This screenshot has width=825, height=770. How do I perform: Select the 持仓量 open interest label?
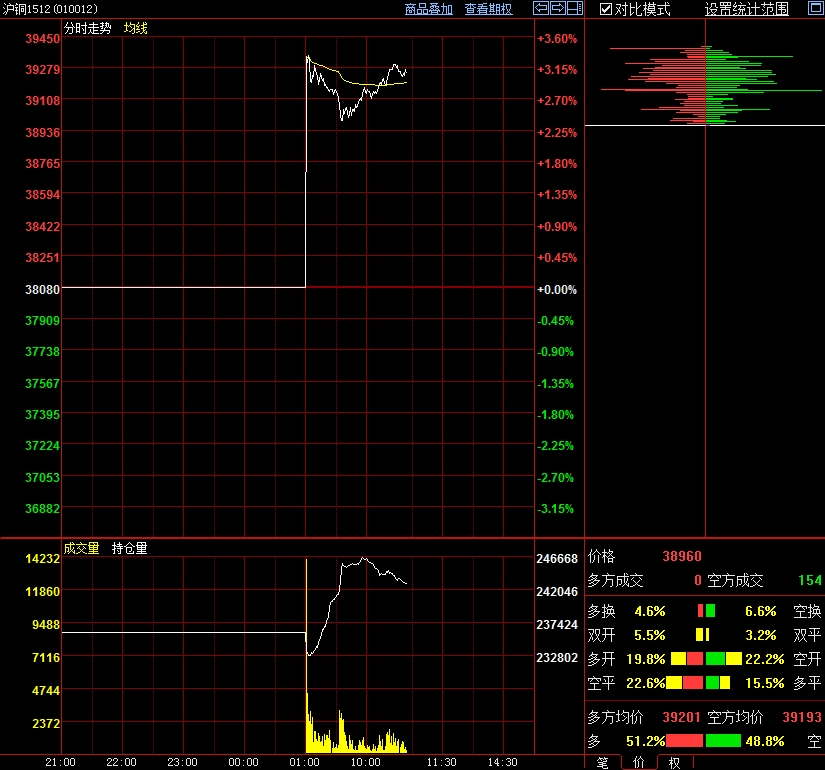click(x=130, y=548)
